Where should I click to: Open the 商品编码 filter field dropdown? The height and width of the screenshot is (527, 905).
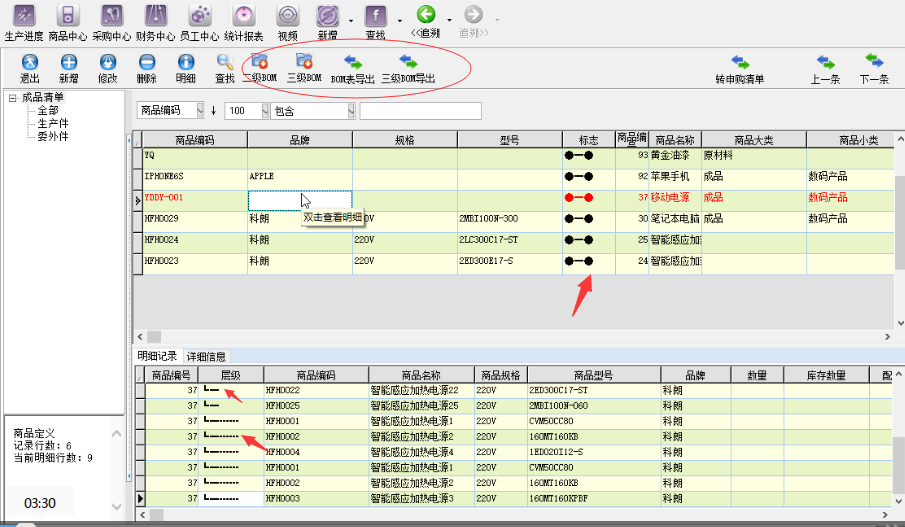(200, 110)
